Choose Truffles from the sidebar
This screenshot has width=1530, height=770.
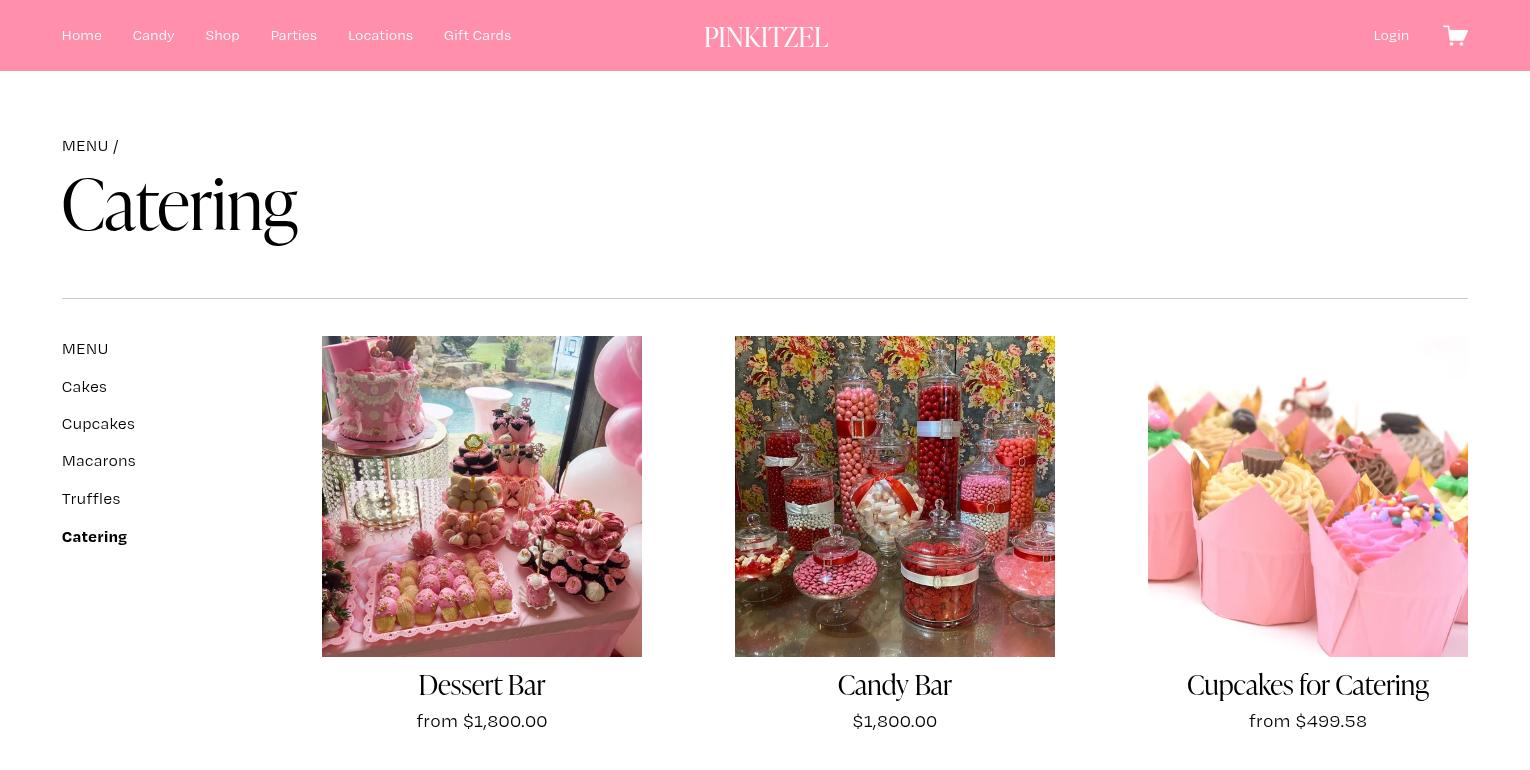click(91, 498)
